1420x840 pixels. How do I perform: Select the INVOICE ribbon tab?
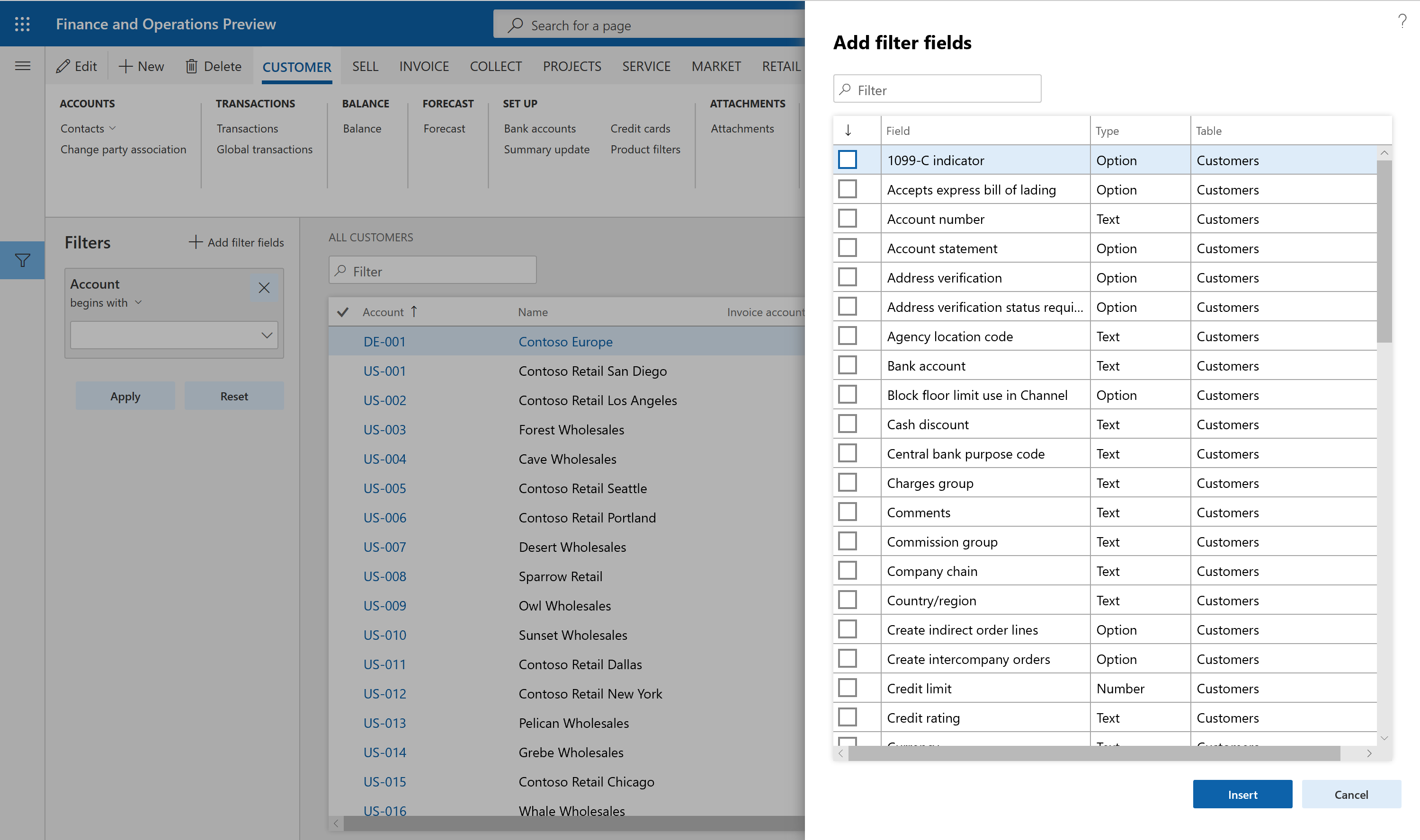pos(423,64)
